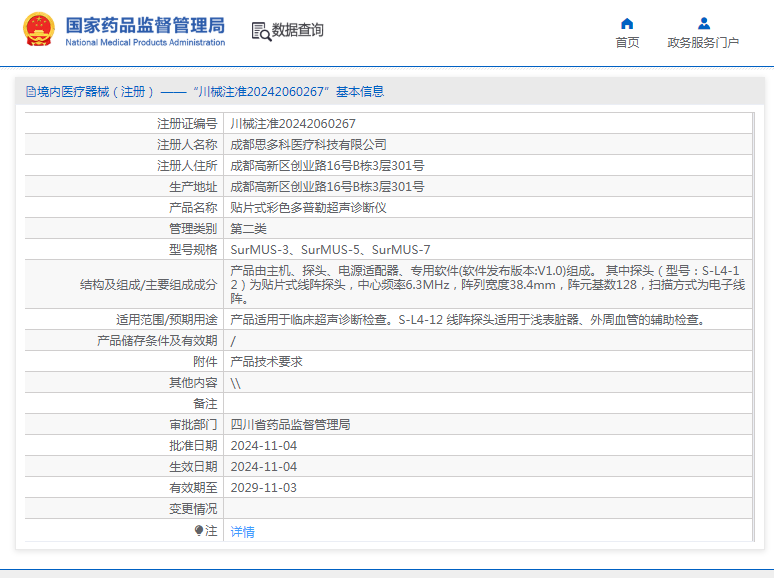This screenshot has height=578, width=774.
Task: Click the person icon above 政务服务门户
Action: 703,23
